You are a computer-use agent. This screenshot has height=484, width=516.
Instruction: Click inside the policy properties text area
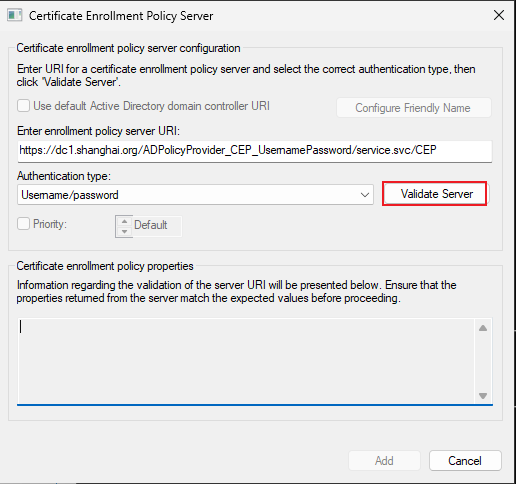(x=246, y=361)
